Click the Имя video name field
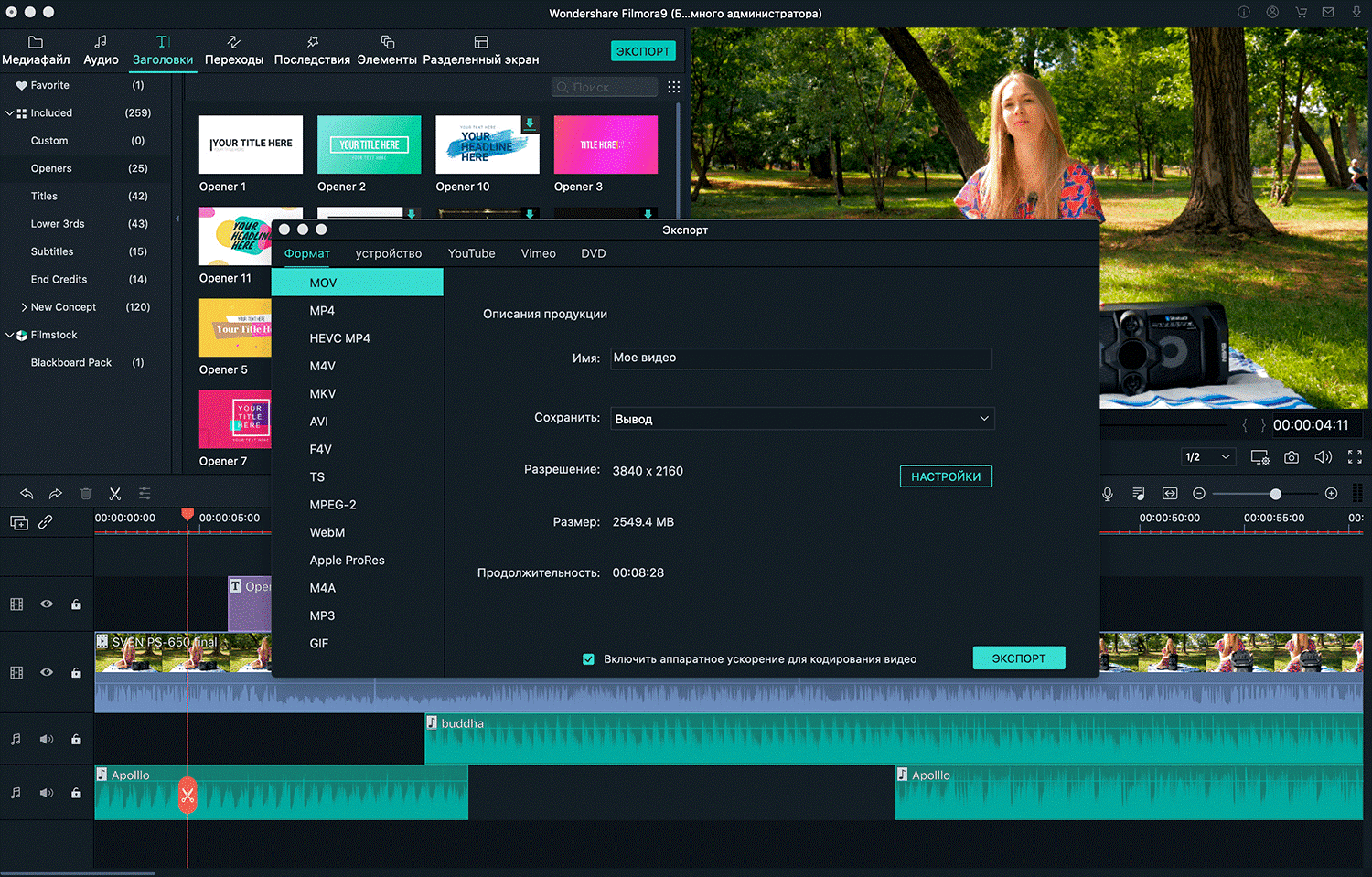Viewport: 1372px width, 877px height. pyautogui.click(x=801, y=358)
